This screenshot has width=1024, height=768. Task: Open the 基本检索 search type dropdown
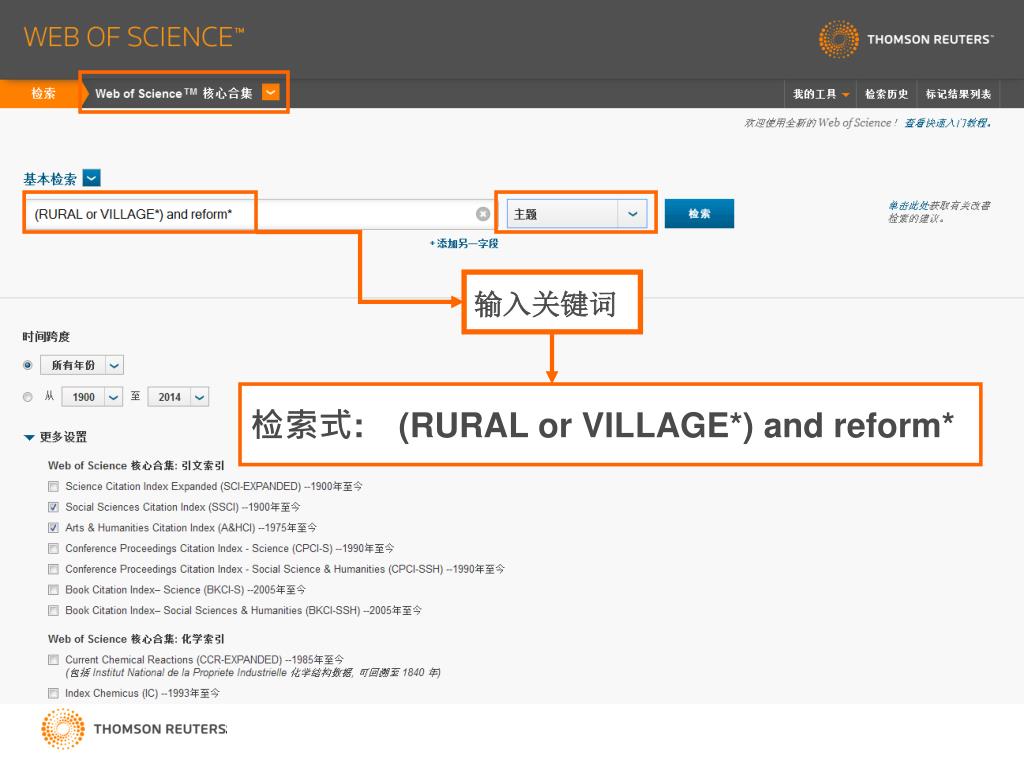coord(92,178)
